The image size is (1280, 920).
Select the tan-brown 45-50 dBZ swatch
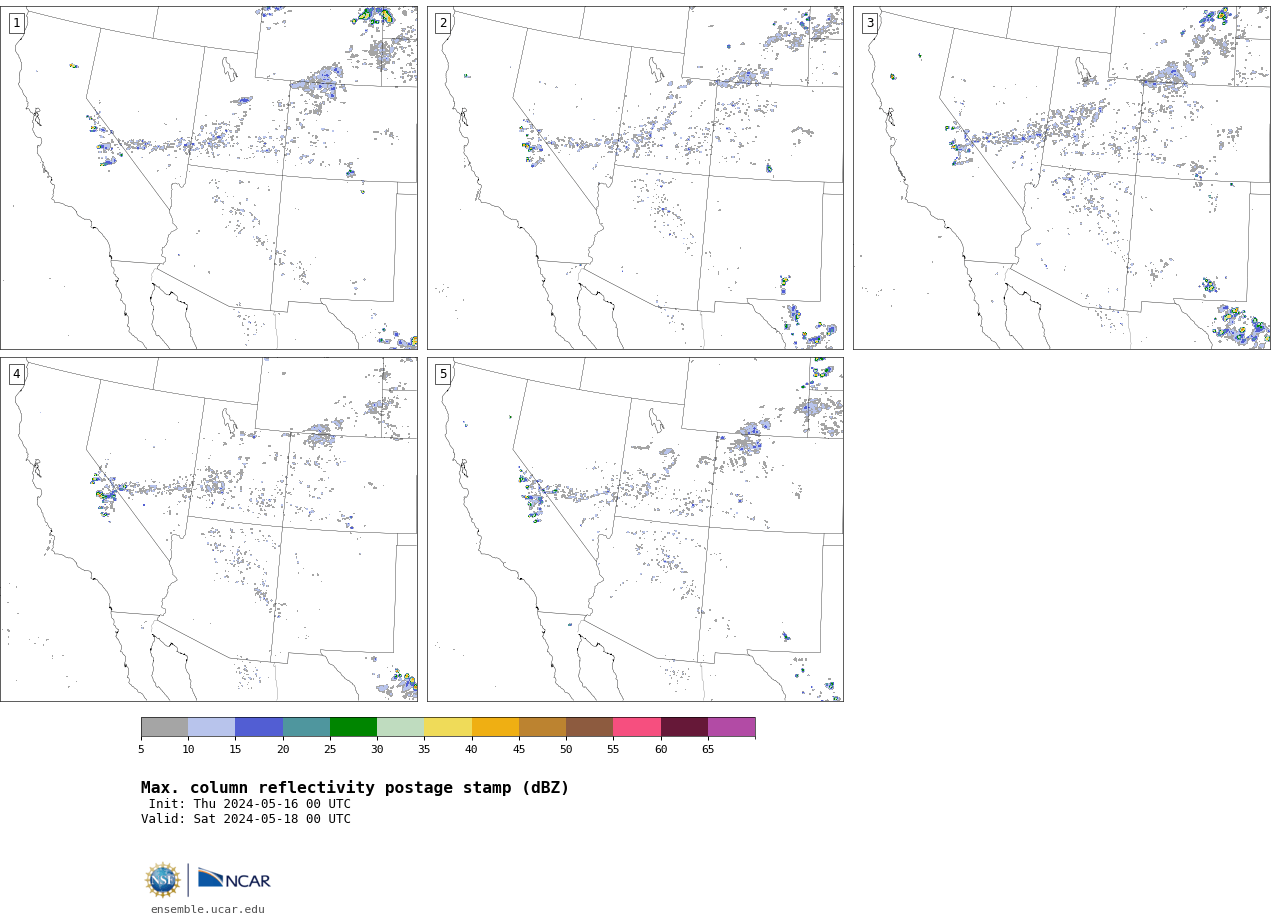pos(542,727)
